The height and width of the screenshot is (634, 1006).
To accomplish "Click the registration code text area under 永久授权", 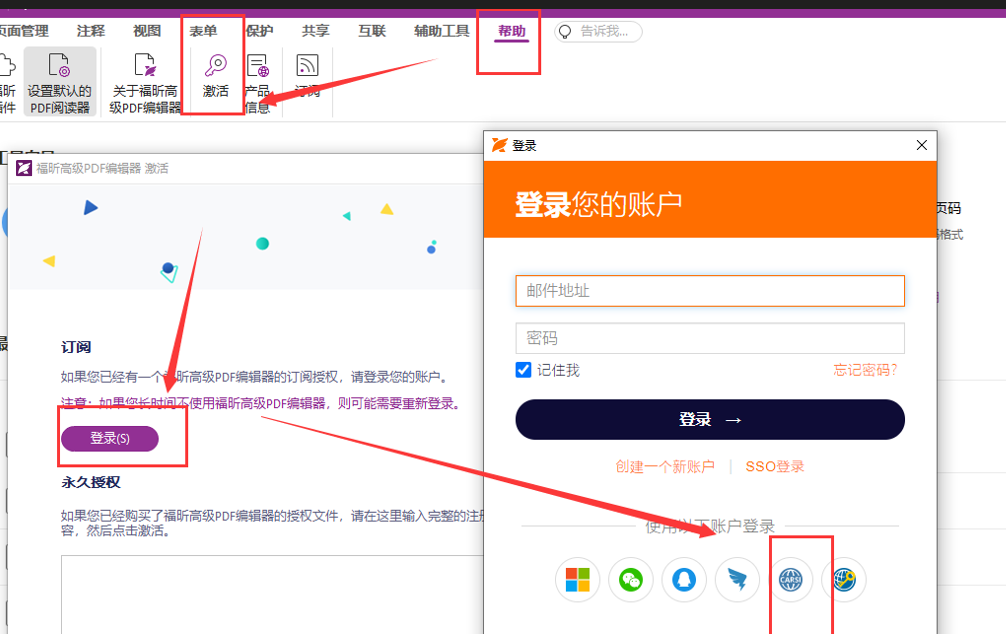I will [x=273, y=594].
